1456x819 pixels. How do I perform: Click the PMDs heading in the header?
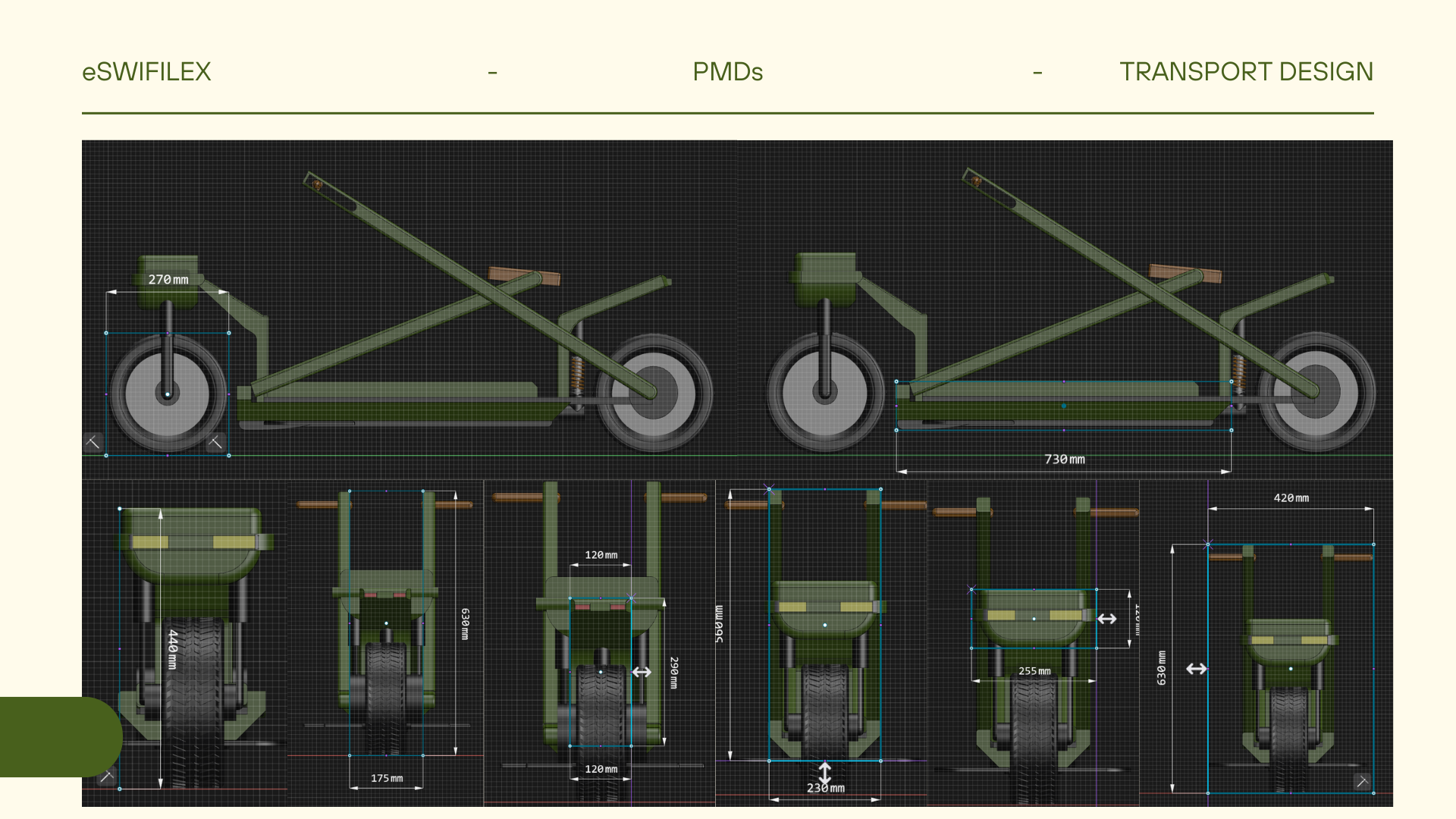tap(727, 72)
